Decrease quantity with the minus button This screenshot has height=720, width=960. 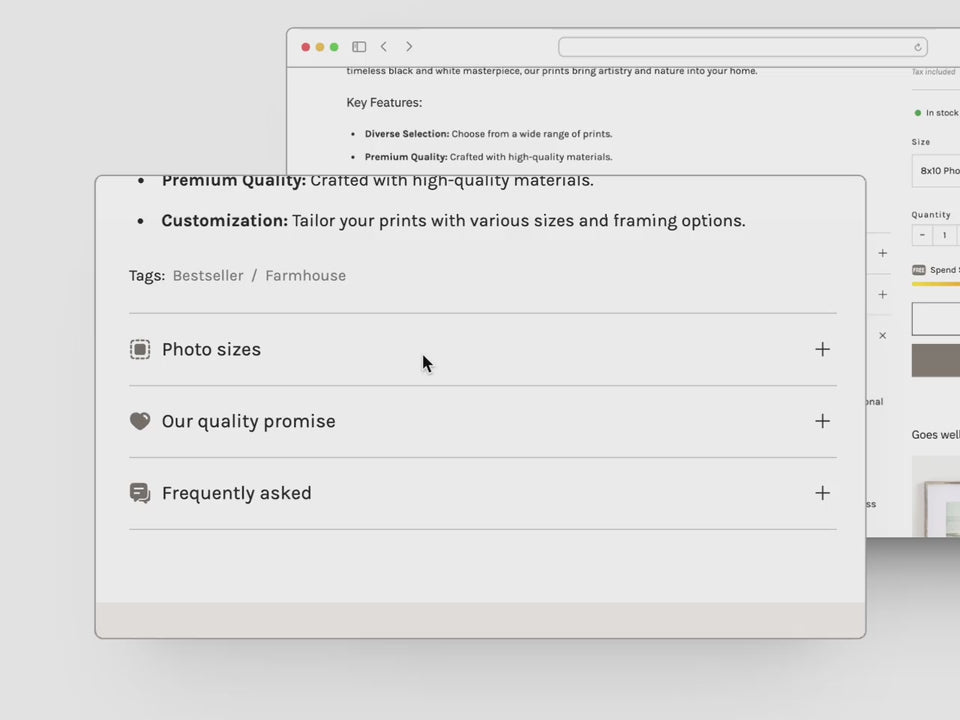click(922, 236)
